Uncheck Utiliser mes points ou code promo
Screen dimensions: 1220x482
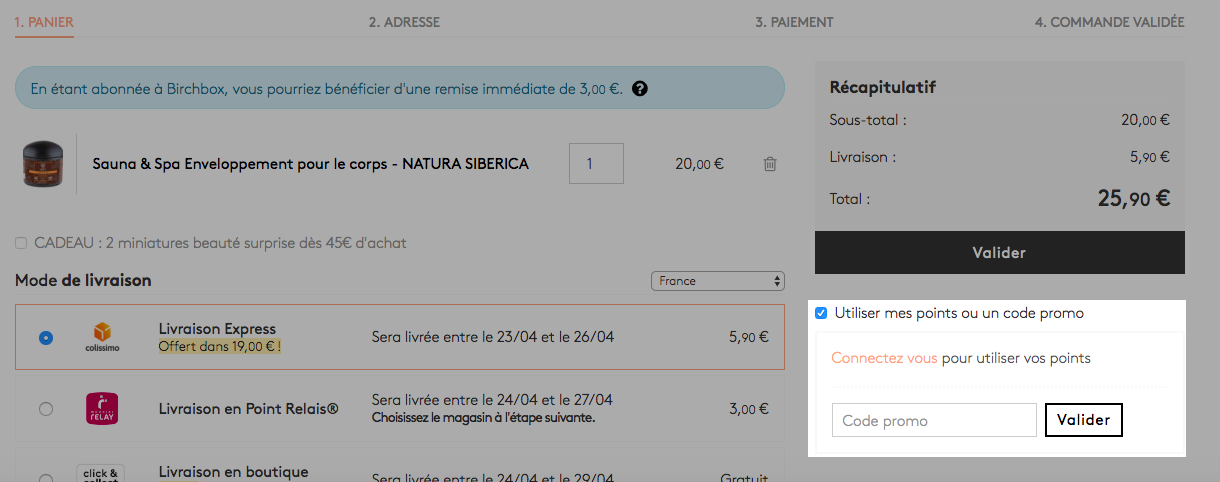tap(821, 313)
